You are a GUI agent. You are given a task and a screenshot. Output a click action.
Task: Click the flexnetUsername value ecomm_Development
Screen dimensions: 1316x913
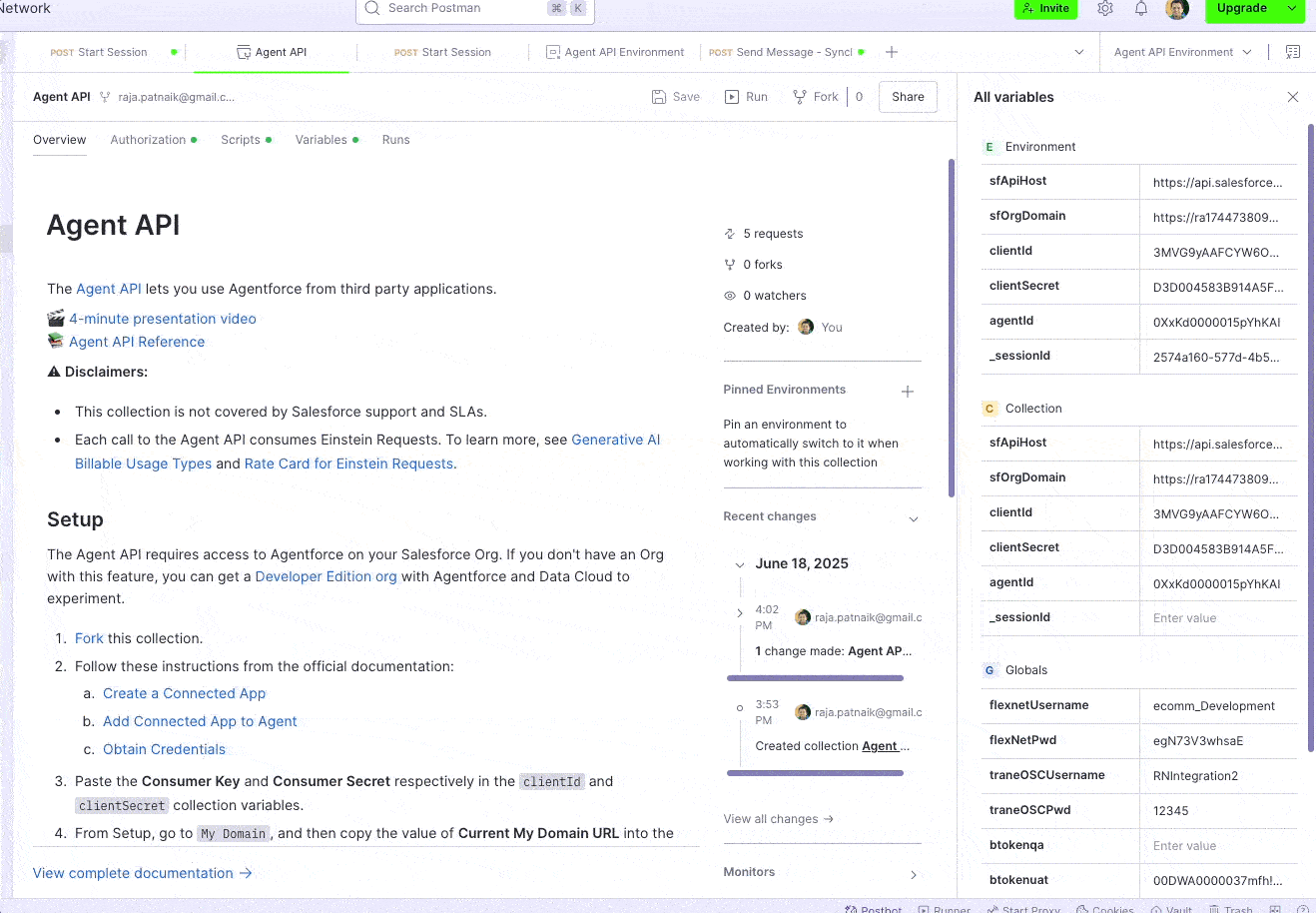pyautogui.click(x=1218, y=706)
